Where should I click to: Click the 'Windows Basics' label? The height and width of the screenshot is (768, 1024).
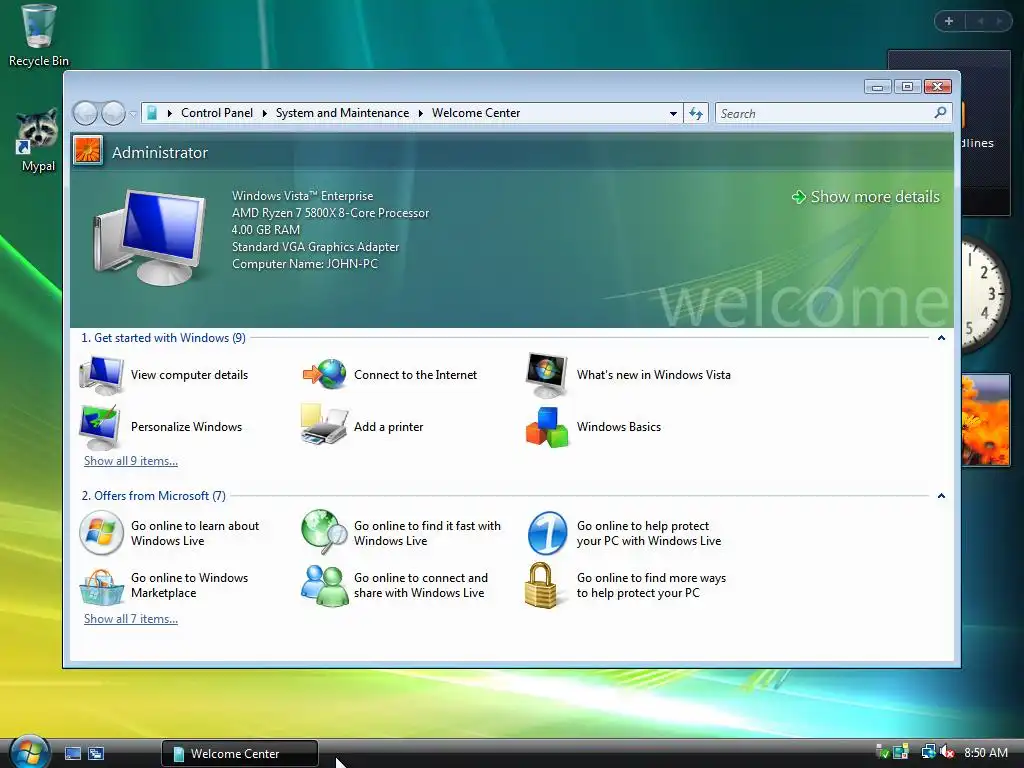pos(618,427)
